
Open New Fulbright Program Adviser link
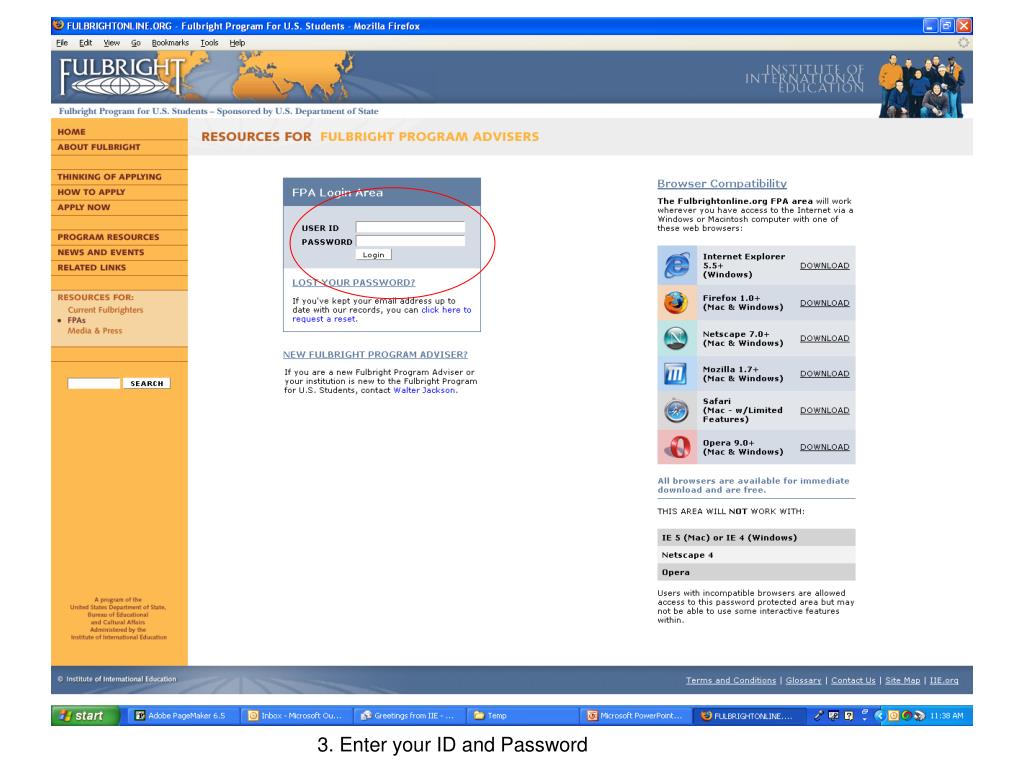(375, 355)
